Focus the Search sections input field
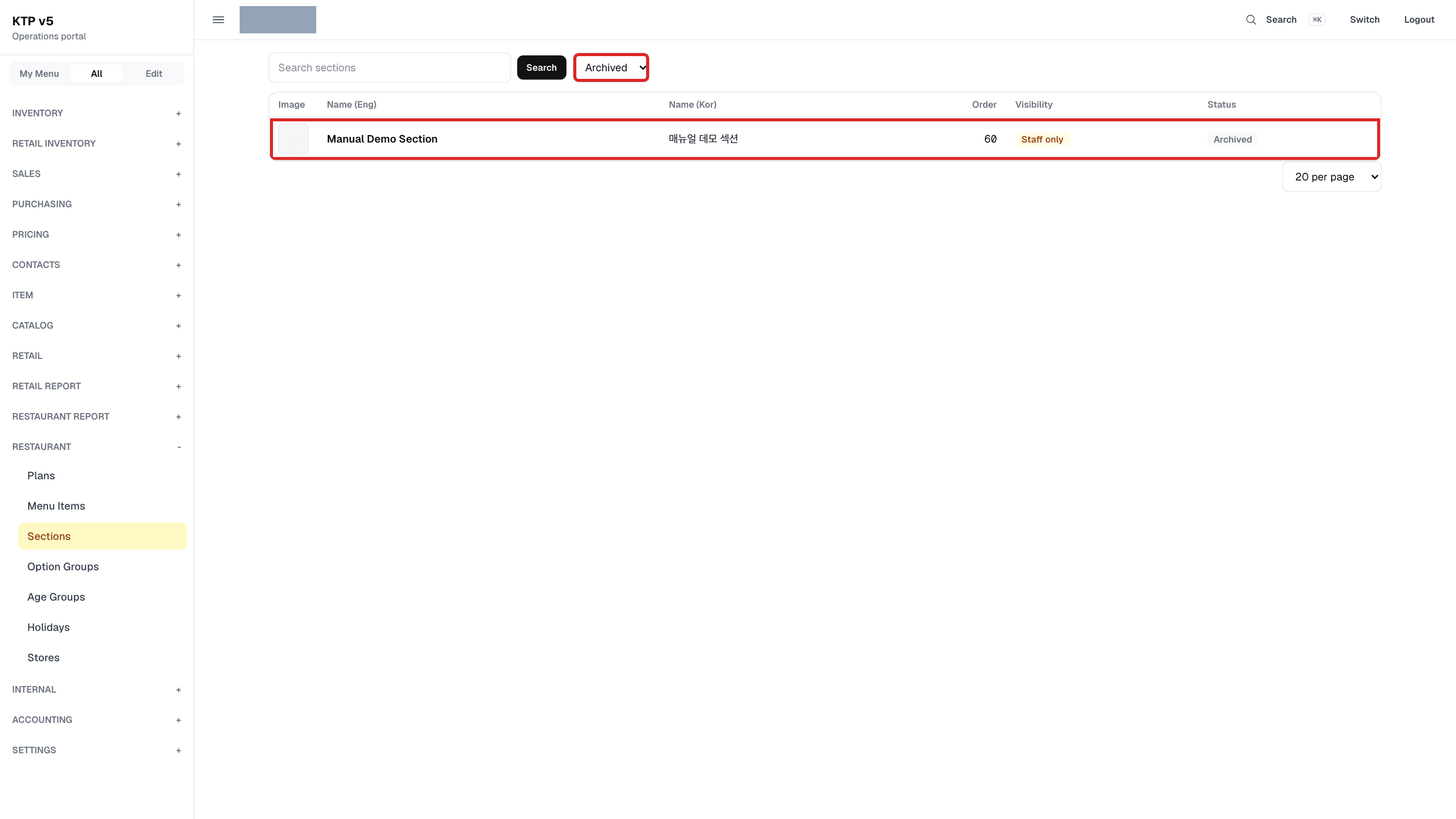The height and width of the screenshot is (819, 1456). 389,67
